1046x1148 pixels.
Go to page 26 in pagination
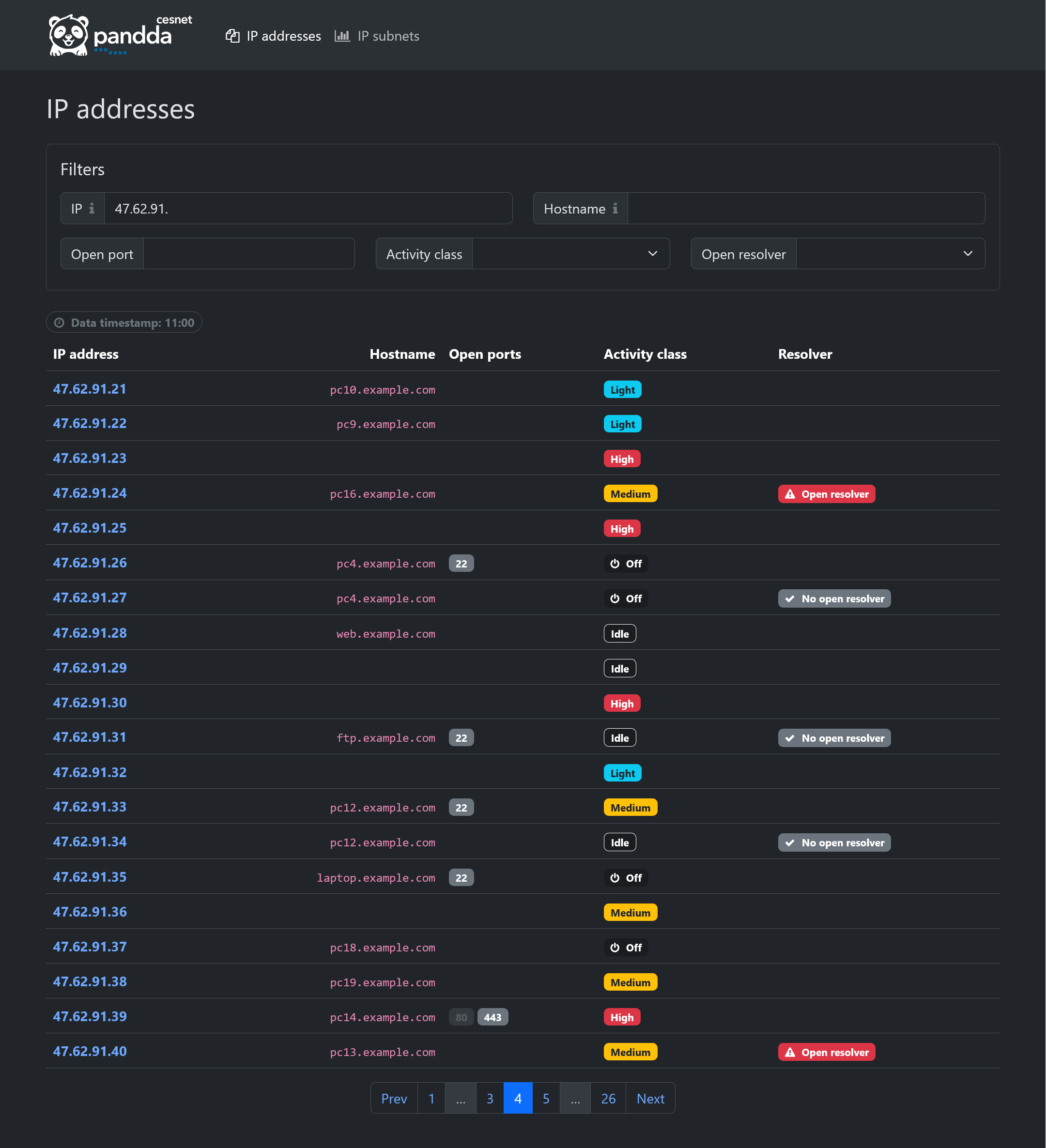pos(608,1098)
